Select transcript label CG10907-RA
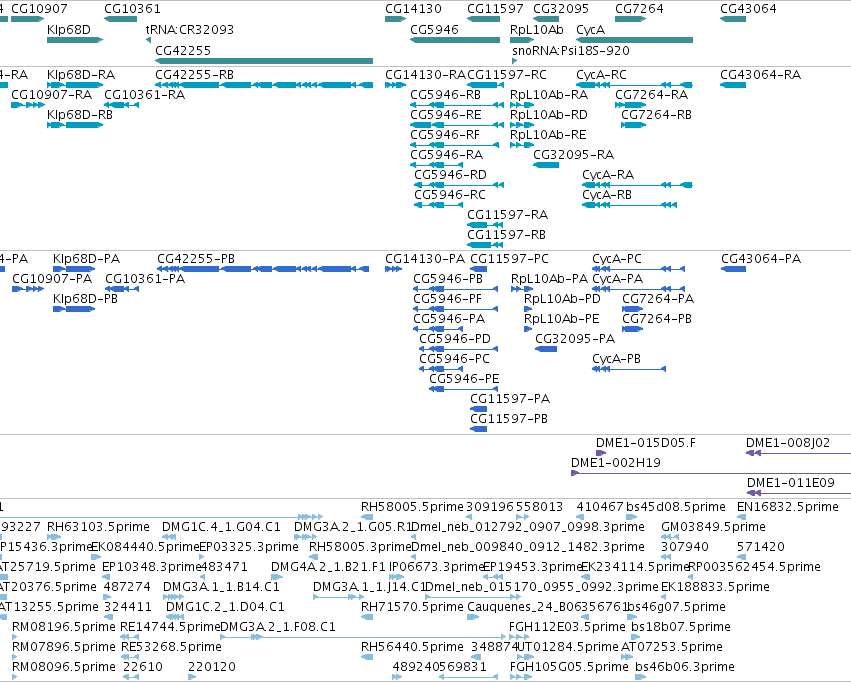The image size is (851, 682). click(x=52, y=94)
